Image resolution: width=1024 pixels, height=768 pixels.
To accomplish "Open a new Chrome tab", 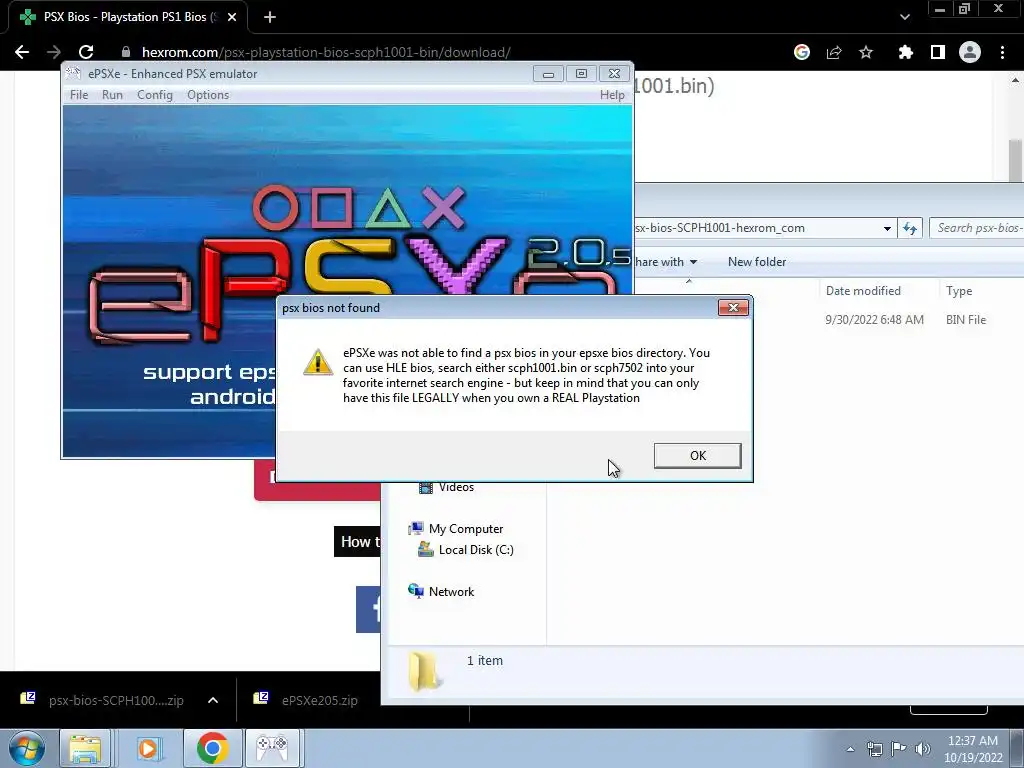I will (x=270, y=17).
